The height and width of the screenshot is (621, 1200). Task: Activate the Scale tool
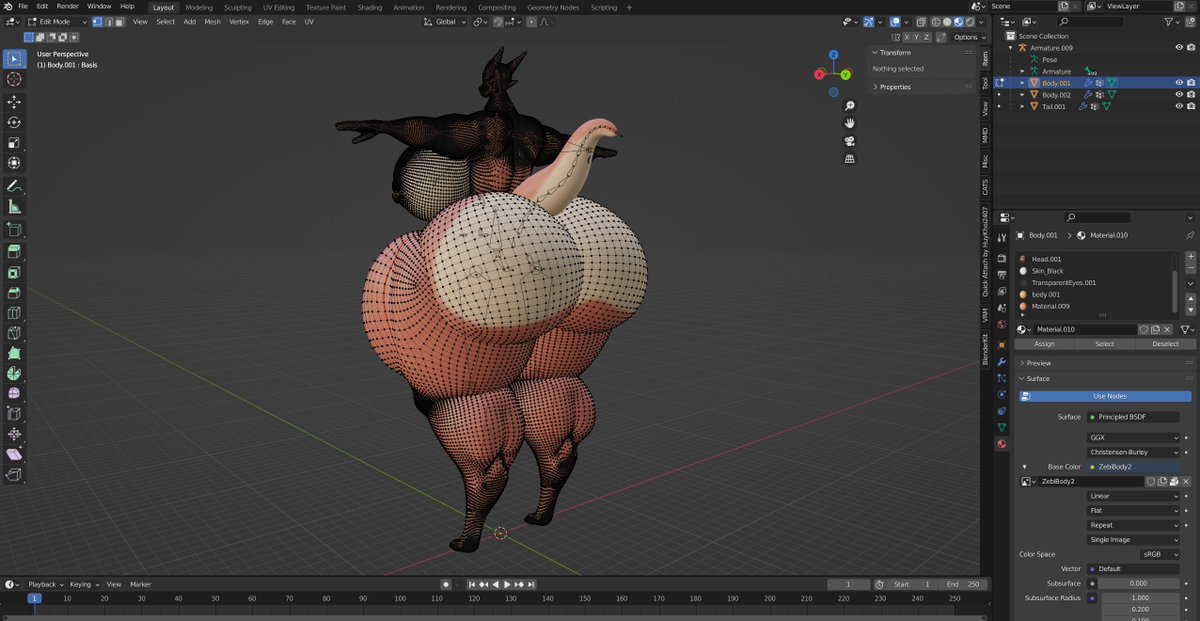(14, 143)
